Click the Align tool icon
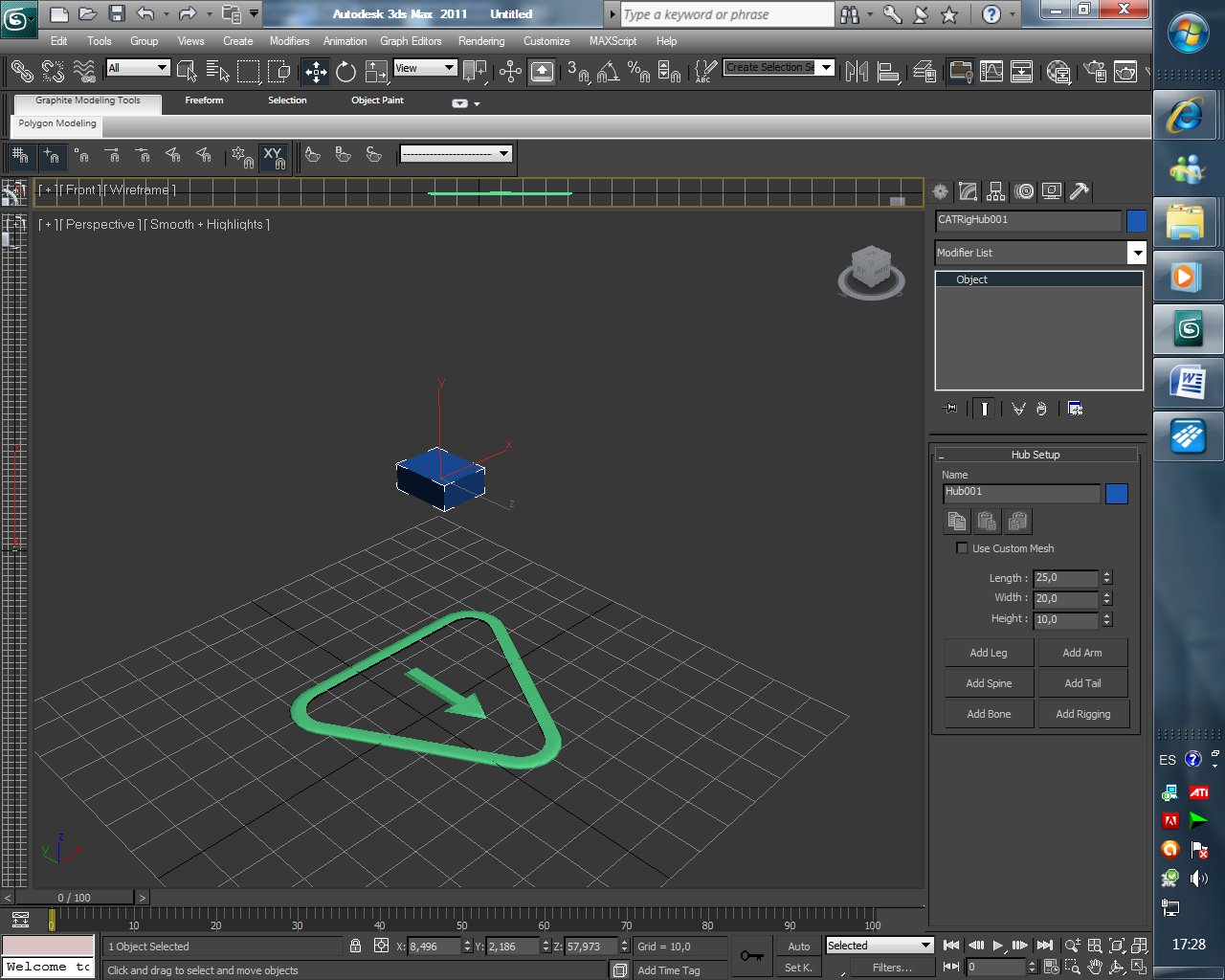 pos(889,72)
